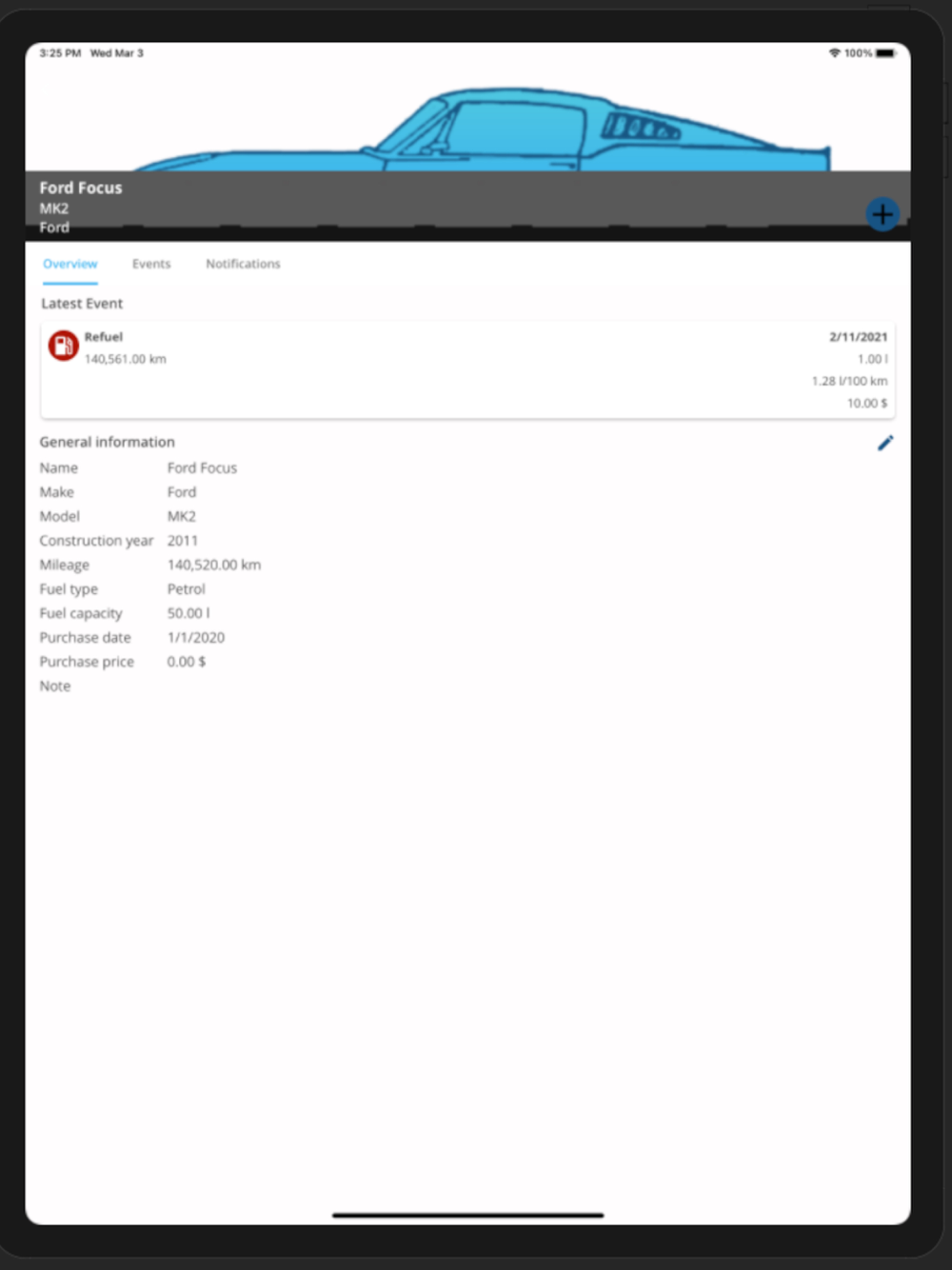Open the latest Refuel event card

467,370
